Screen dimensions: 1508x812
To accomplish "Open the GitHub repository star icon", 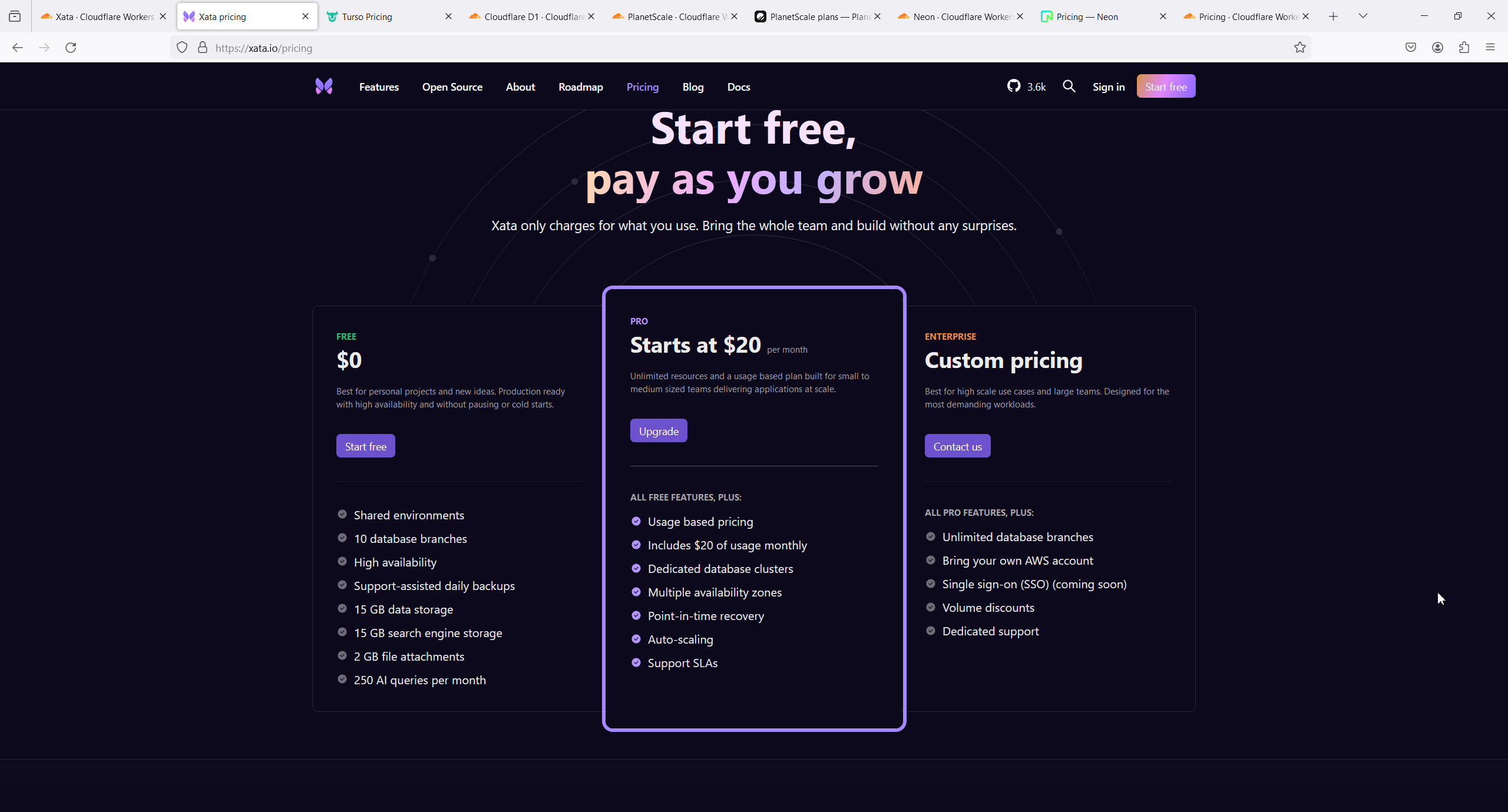I will [x=1013, y=87].
